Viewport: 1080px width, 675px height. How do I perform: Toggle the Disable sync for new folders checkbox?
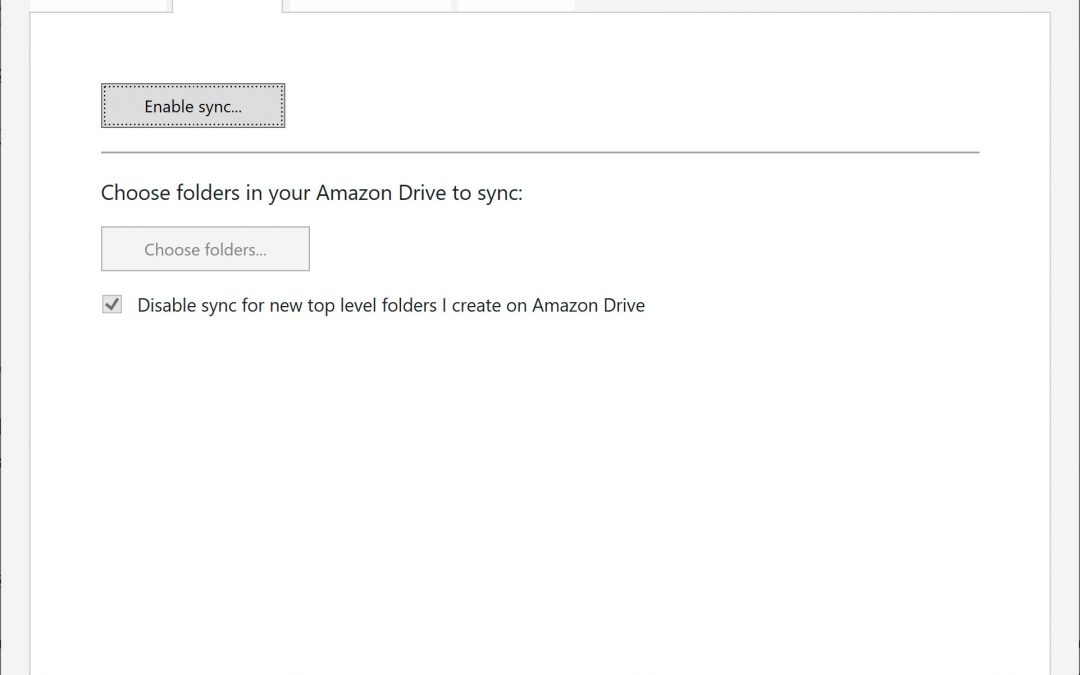click(x=112, y=305)
